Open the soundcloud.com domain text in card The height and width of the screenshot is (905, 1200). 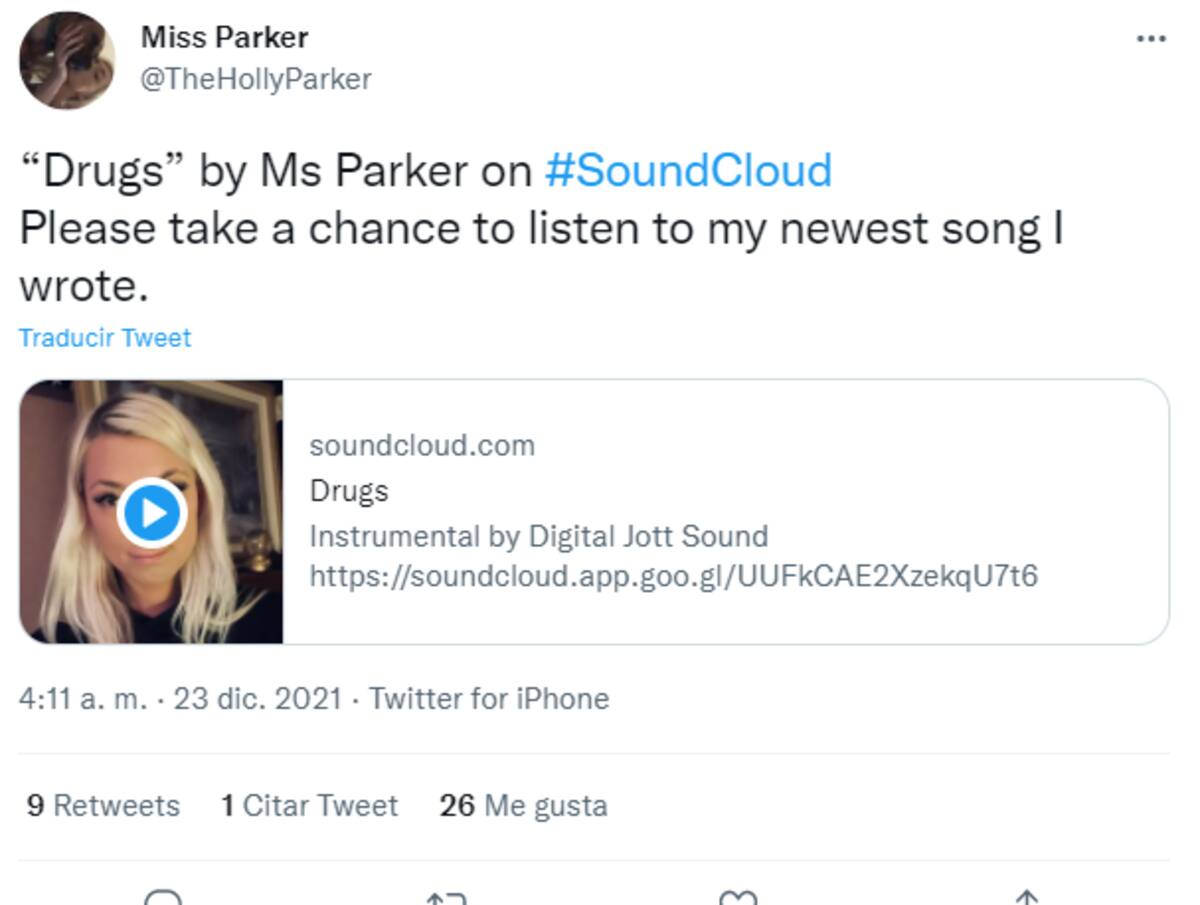422,445
